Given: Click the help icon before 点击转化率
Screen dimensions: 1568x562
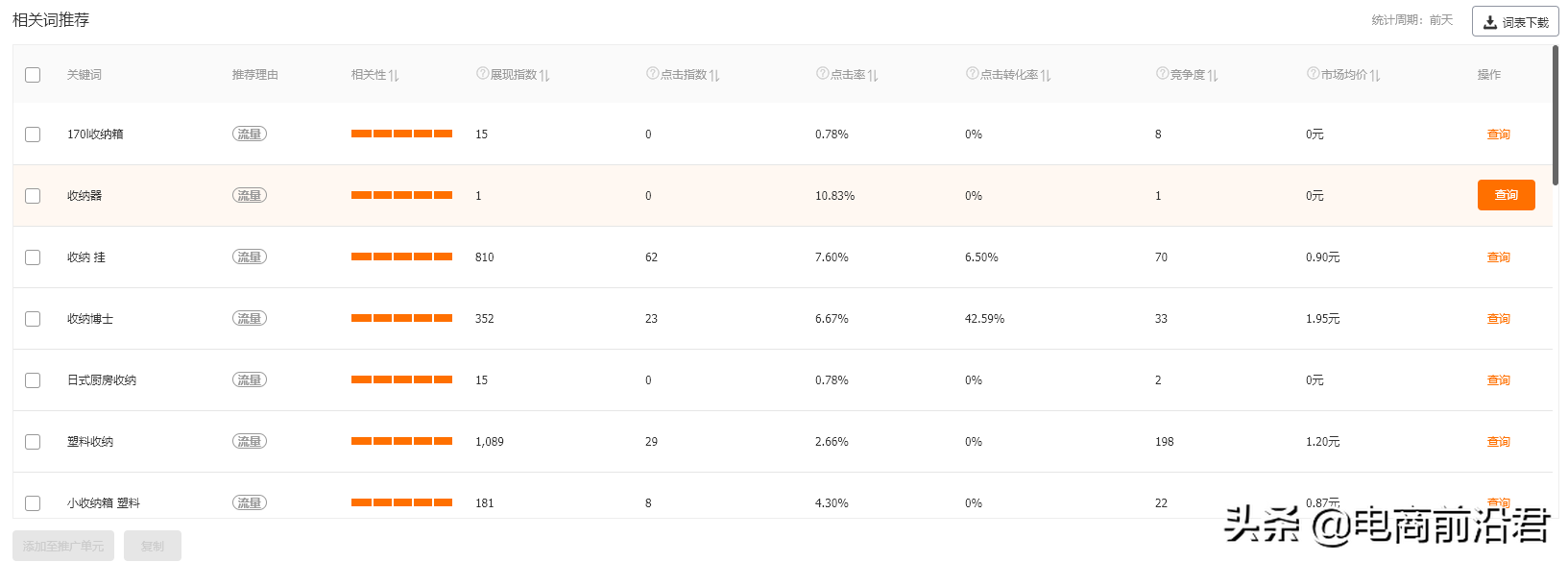Looking at the screenshot, I should 972,74.
